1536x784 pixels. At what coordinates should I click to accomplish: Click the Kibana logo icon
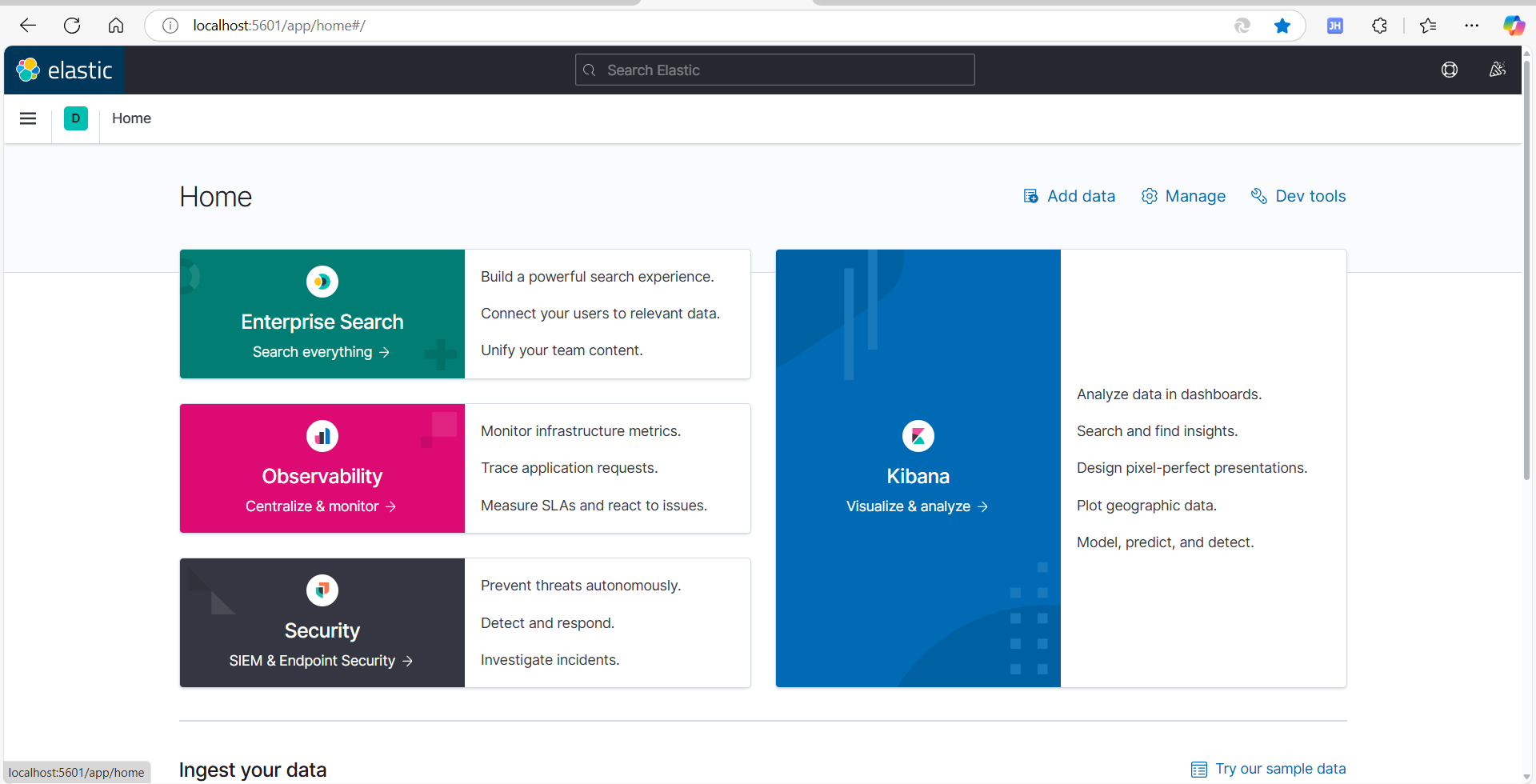pyautogui.click(x=918, y=436)
